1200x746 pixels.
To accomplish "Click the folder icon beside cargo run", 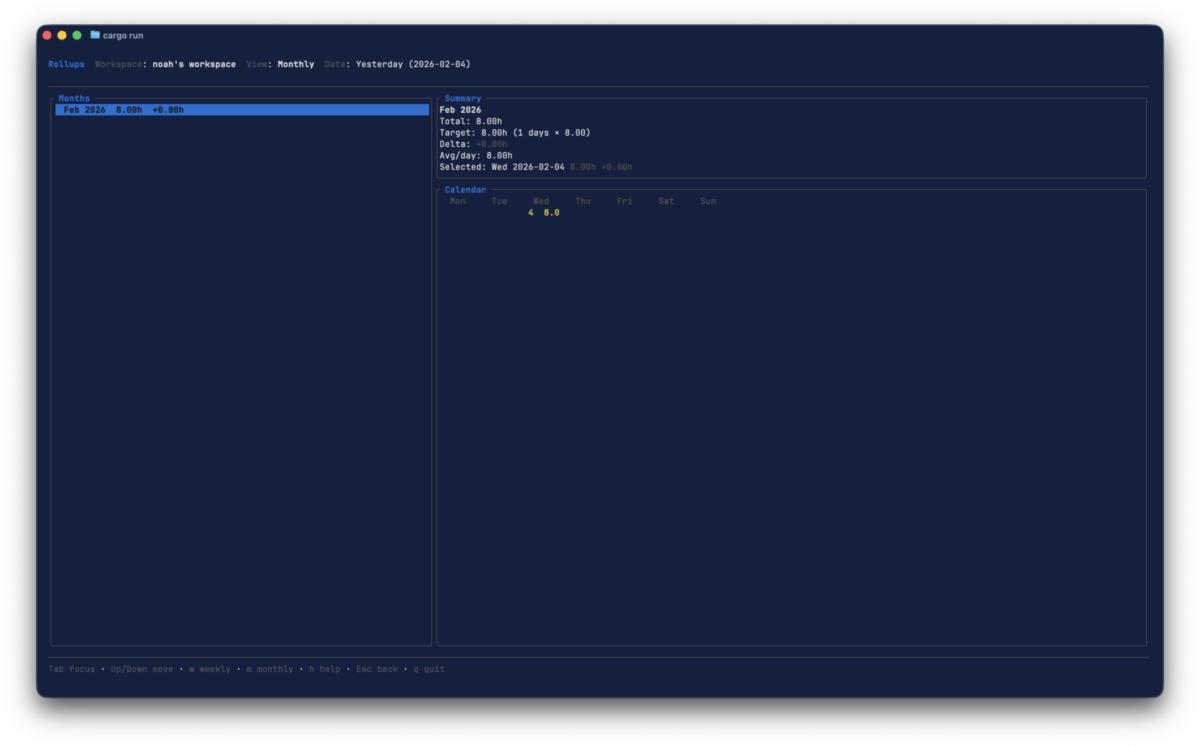I will [x=95, y=35].
